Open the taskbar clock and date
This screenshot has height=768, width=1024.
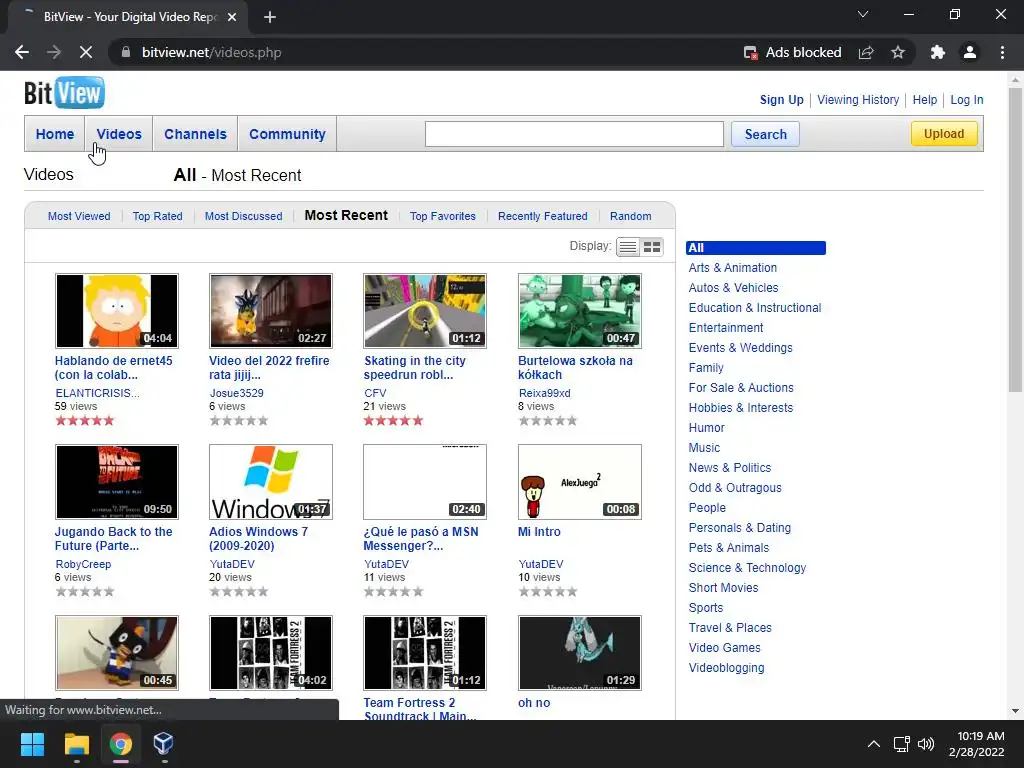click(978, 744)
